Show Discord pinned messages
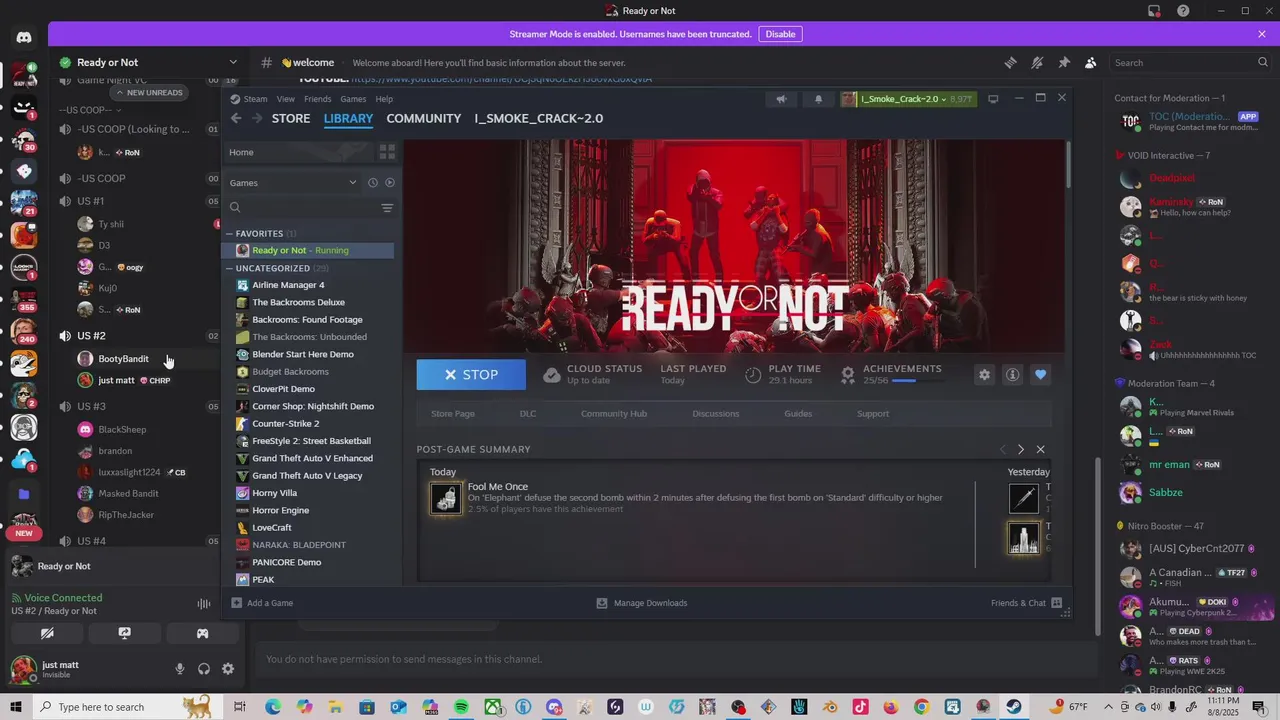The width and height of the screenshot is (1280, 720). [x=1064, y=62]
